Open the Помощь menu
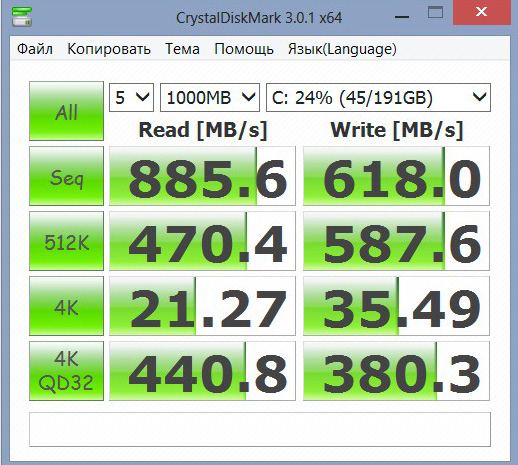 (244, 49)
